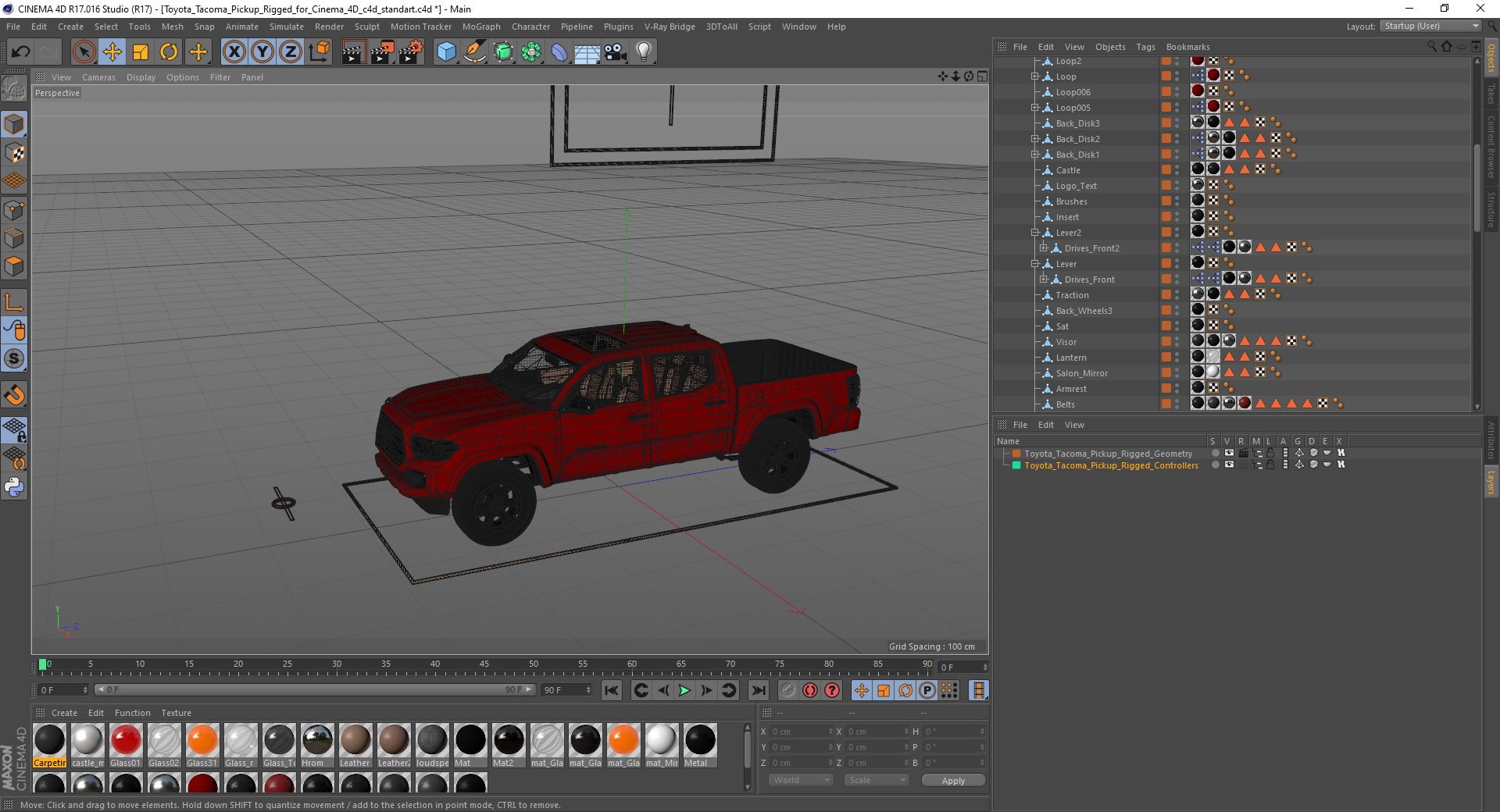Play the animation forward
The height and width of the screenshot is (812, 1500).
(684, 690)
